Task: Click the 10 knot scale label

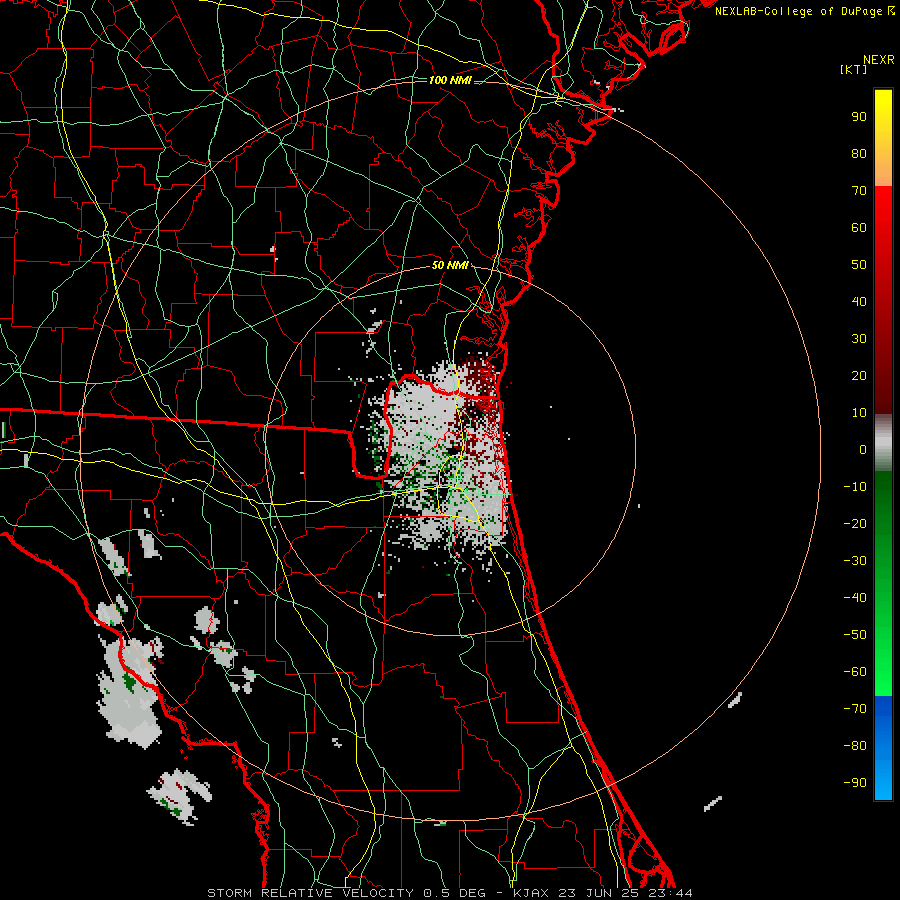Action: (859, 413)
